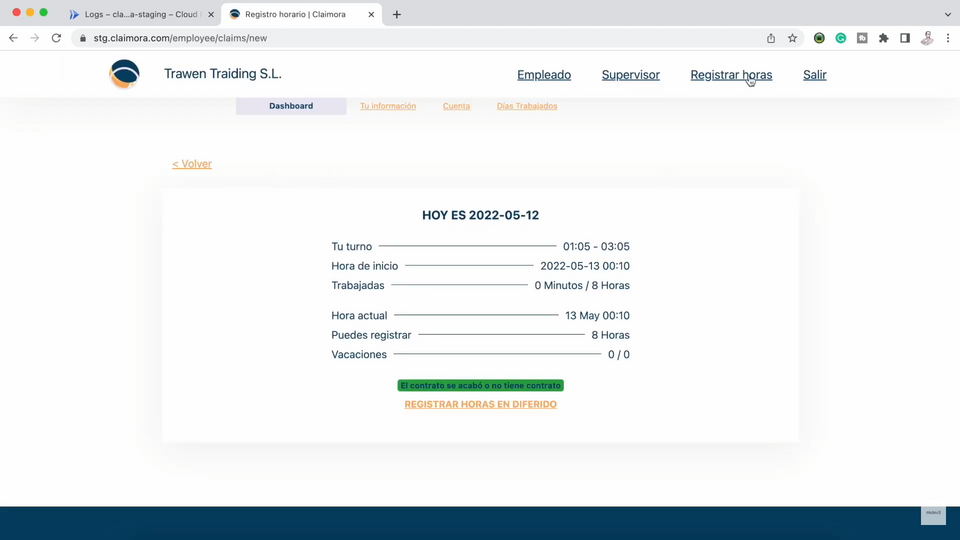Open the Días Trabajados sub-tab
The height and width of the screenshot is (540, 960).
pyautogui.click(x=527, y=106)
